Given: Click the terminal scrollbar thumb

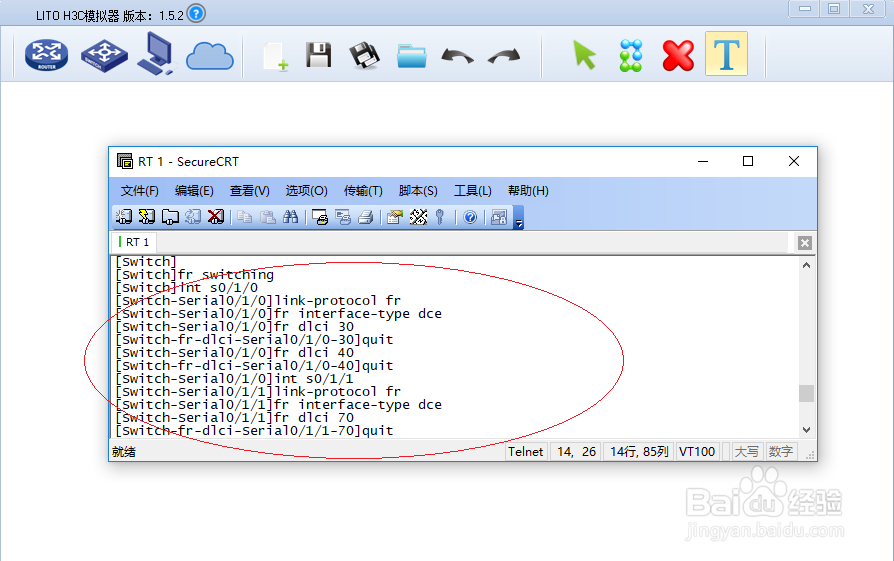Looking at the screenshot, I should [x=806, y=393].
